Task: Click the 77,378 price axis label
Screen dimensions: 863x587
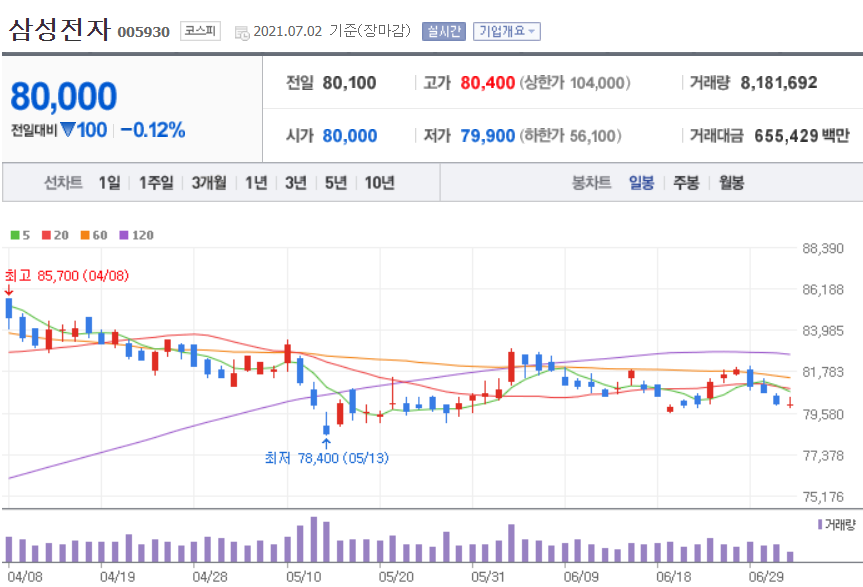Action: [x=823, y=456]
